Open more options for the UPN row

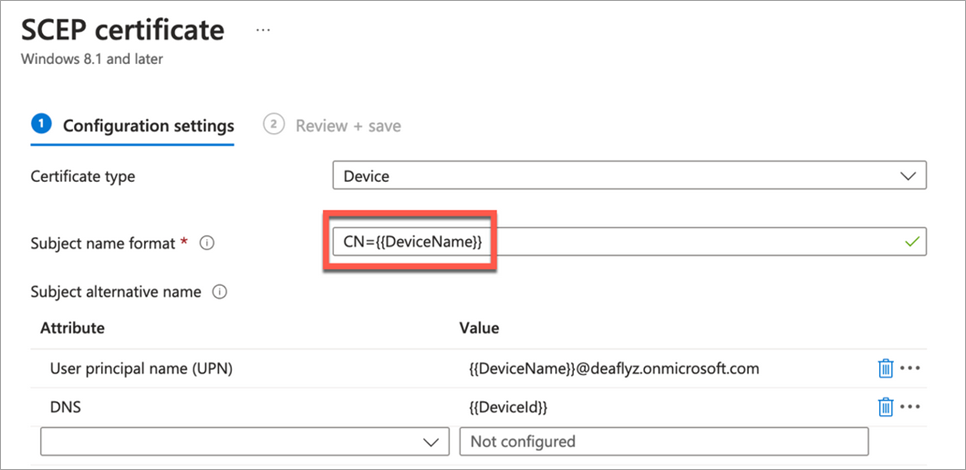(909, 368)
